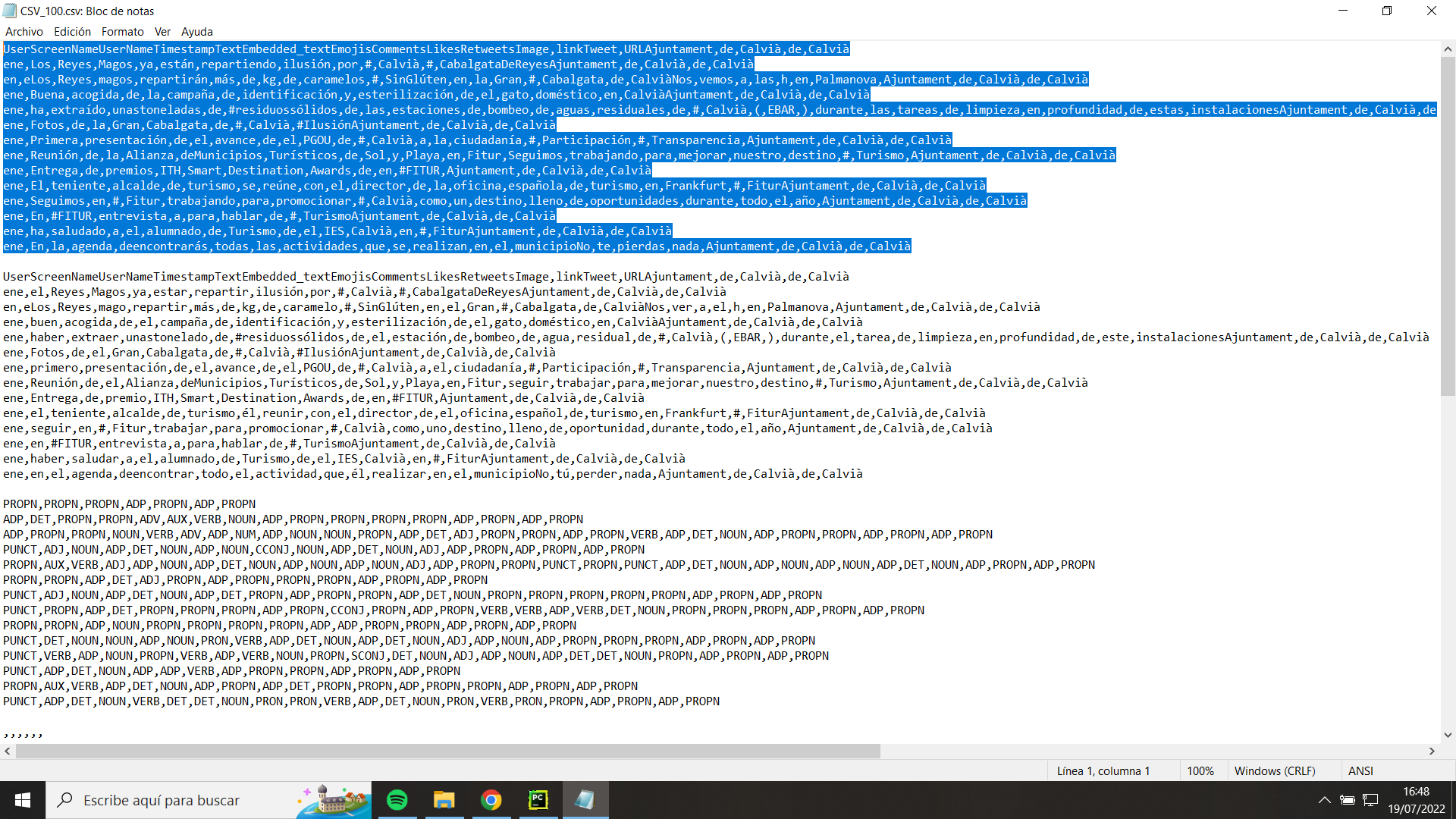1456x819 pixels.
Task: Open File Explorer from the taskbar
Action: click(444, 800)
